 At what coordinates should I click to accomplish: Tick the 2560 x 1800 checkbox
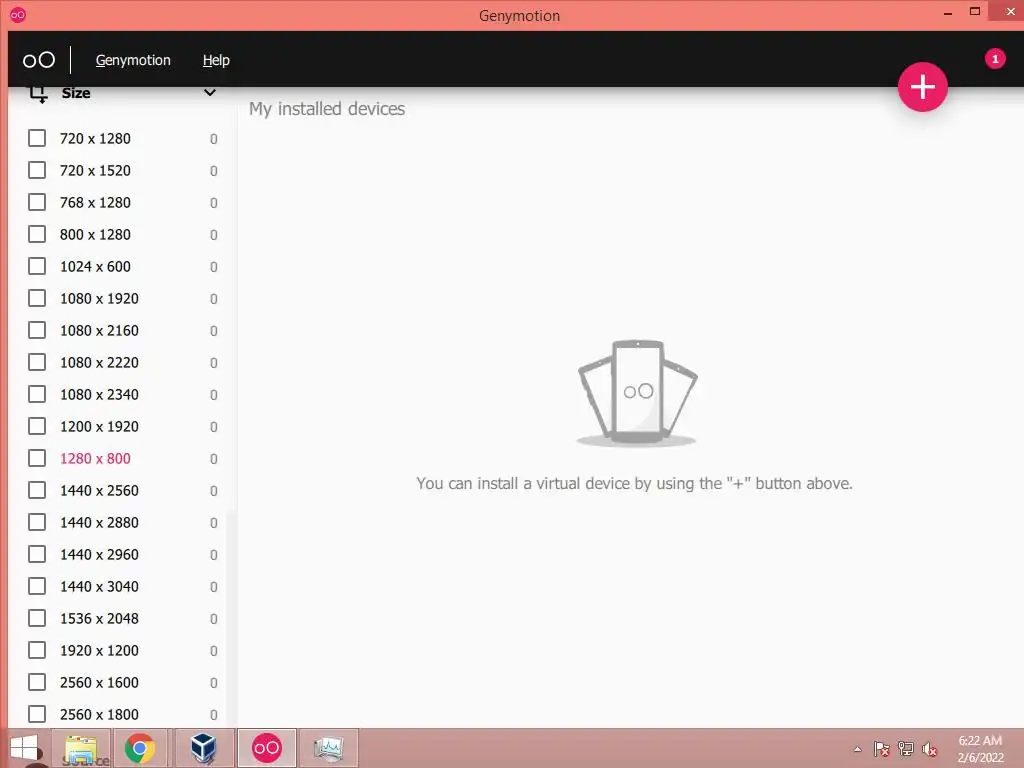tap(37, 714)
